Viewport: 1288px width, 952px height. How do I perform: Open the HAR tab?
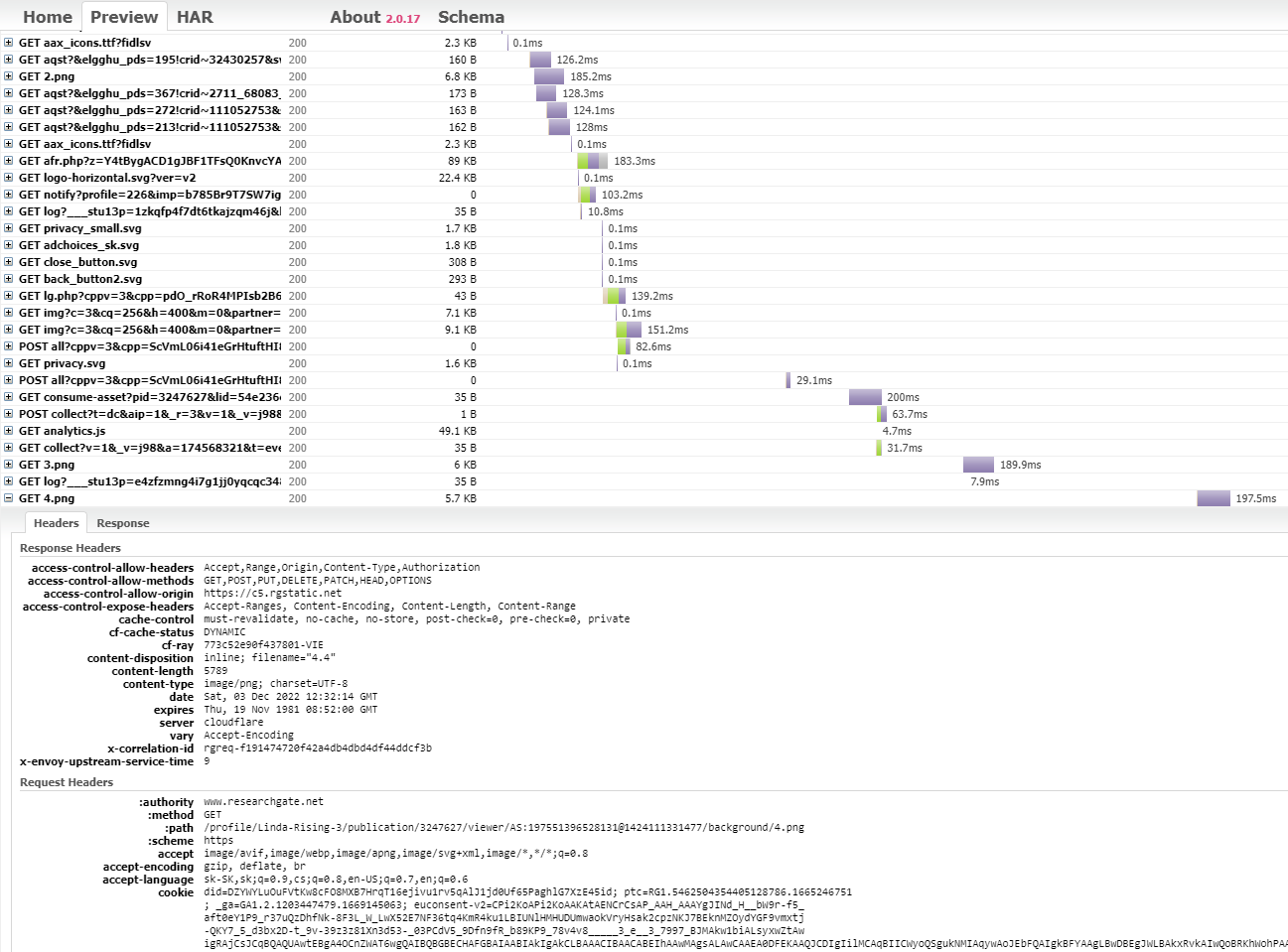pyautogui.click(x=195, y=17)
